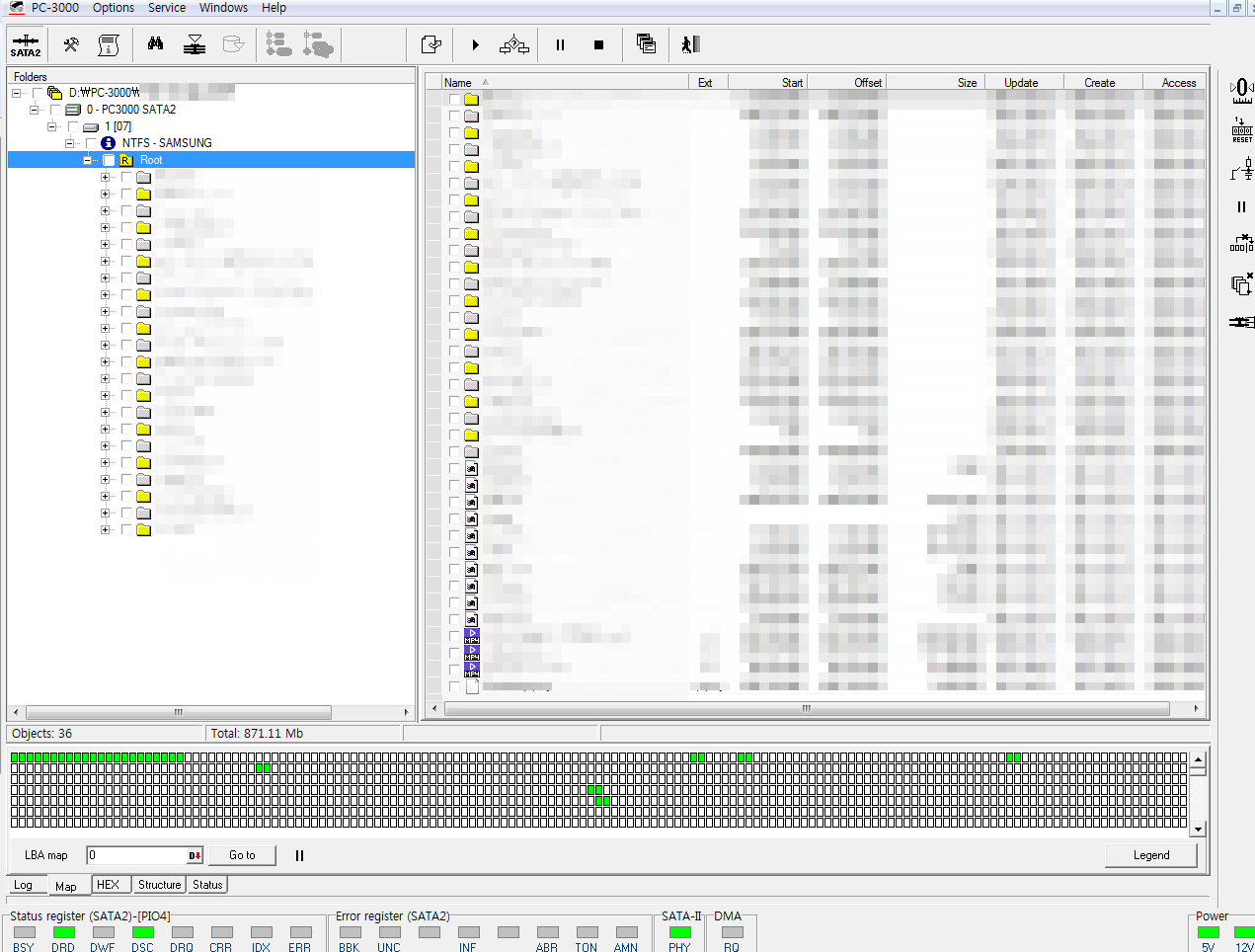
Task: Open the Options menu
Action: 114,8
